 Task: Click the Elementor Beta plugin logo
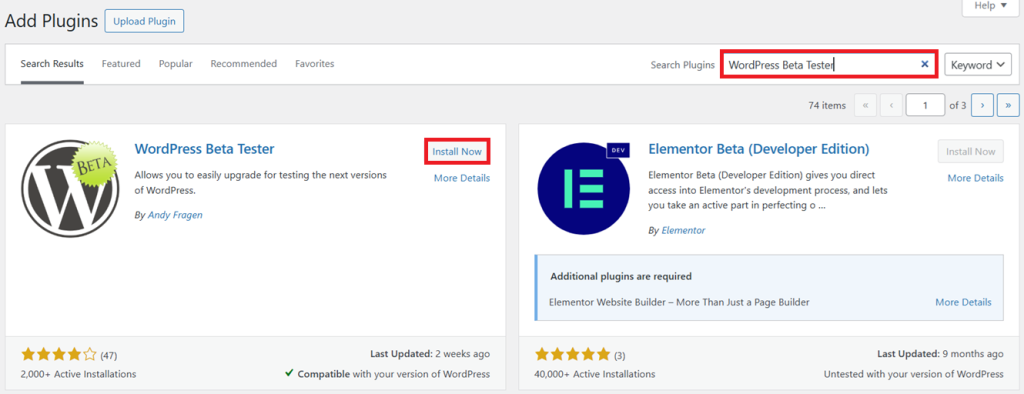tap(584, 188)
